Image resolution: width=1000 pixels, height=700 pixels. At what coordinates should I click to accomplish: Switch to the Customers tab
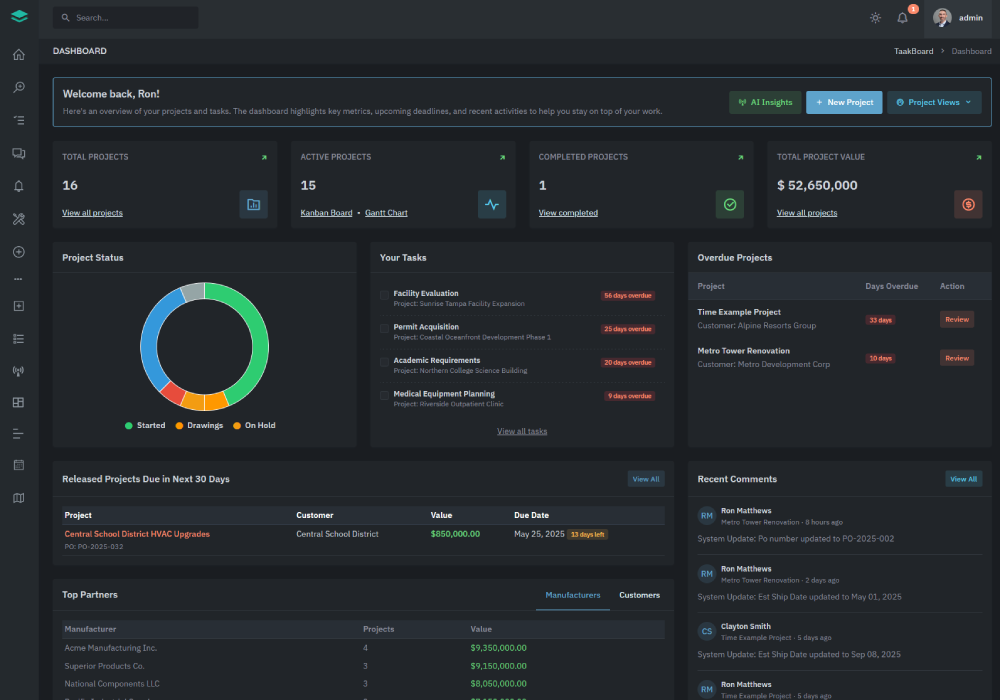640,595
